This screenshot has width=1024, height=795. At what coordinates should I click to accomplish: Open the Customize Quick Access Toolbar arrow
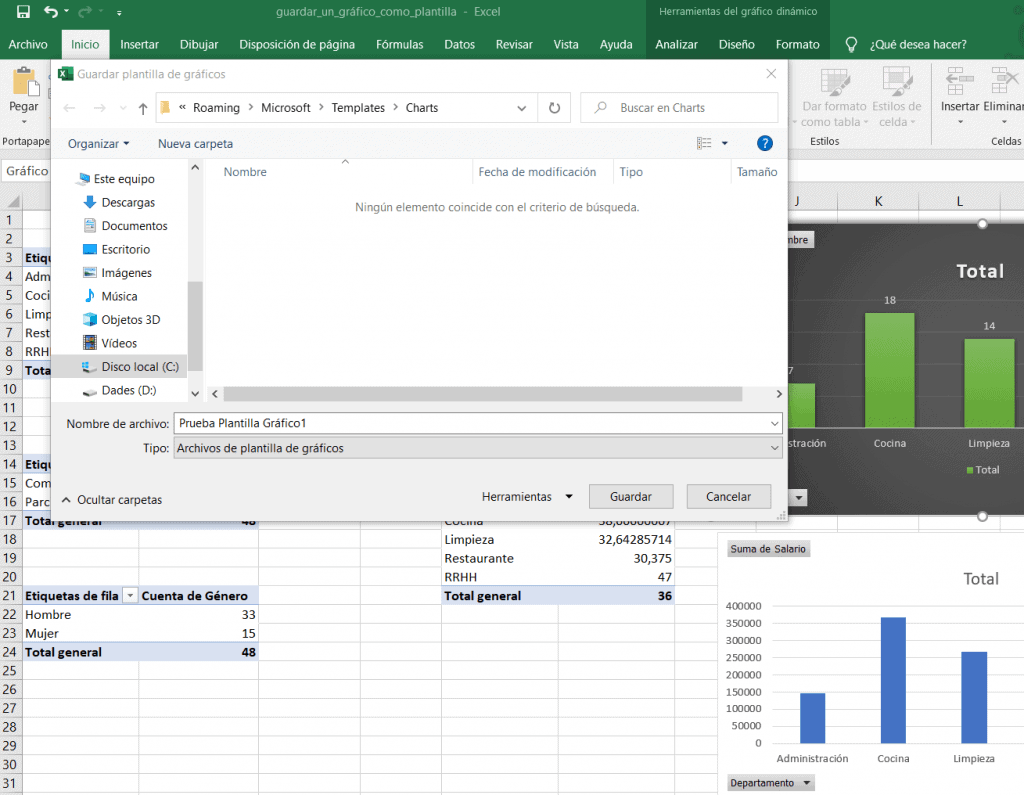point(119,12)
